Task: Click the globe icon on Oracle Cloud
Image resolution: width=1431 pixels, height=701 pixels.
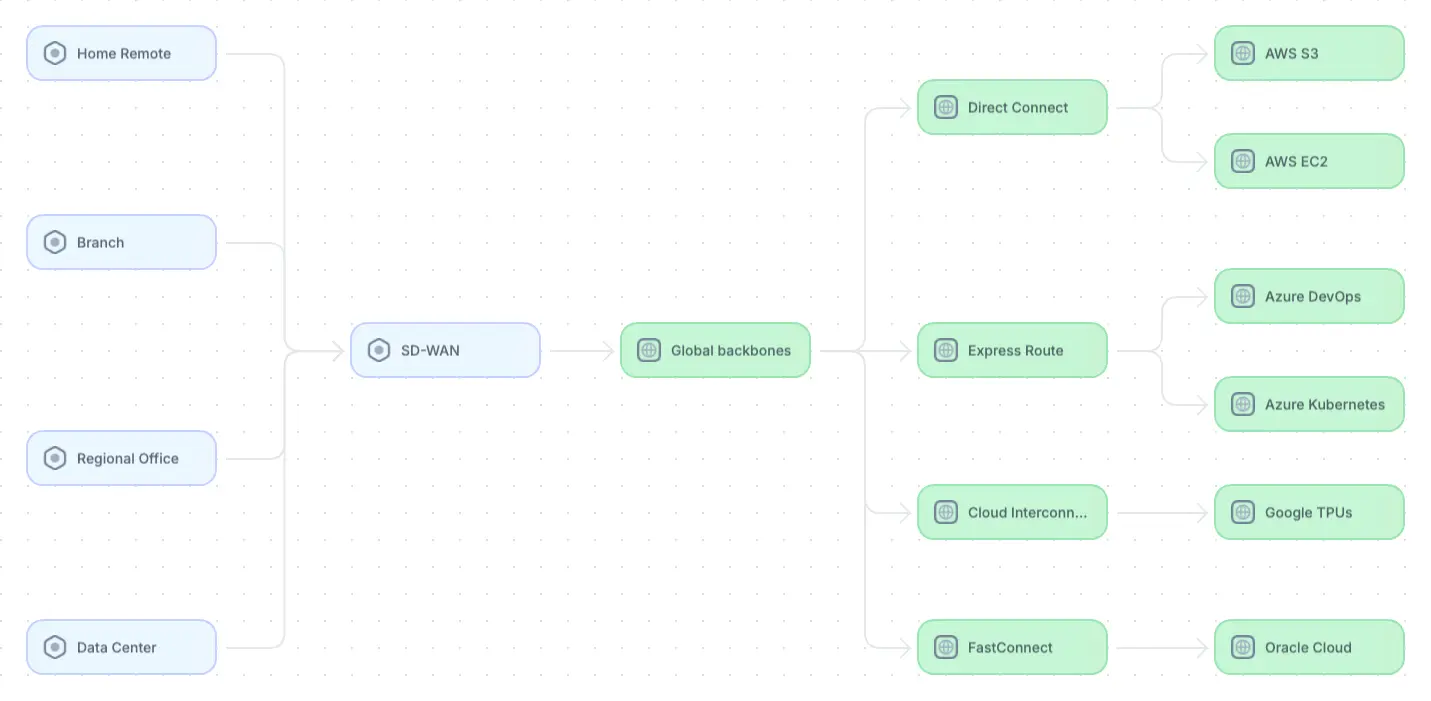Action: pos(1243,647)
